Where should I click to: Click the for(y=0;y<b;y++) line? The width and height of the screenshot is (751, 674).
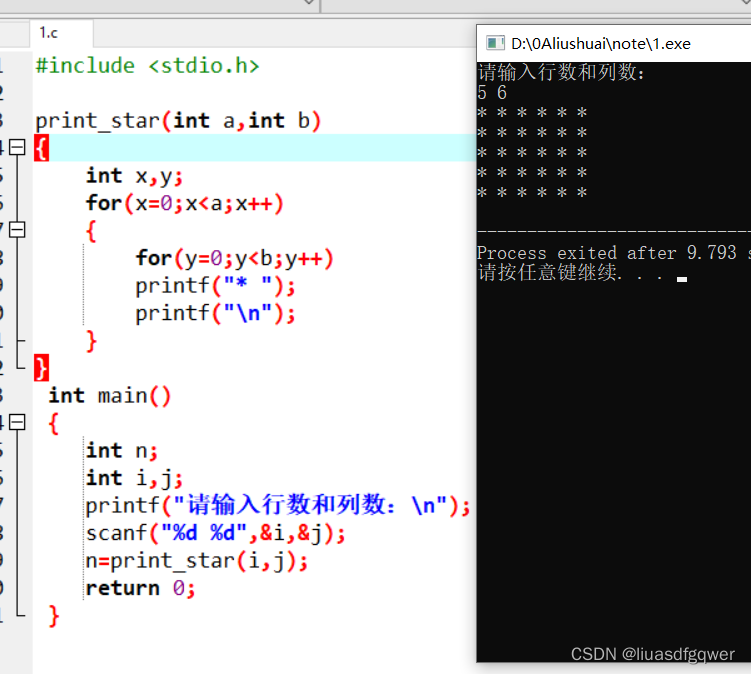point(234,259)
